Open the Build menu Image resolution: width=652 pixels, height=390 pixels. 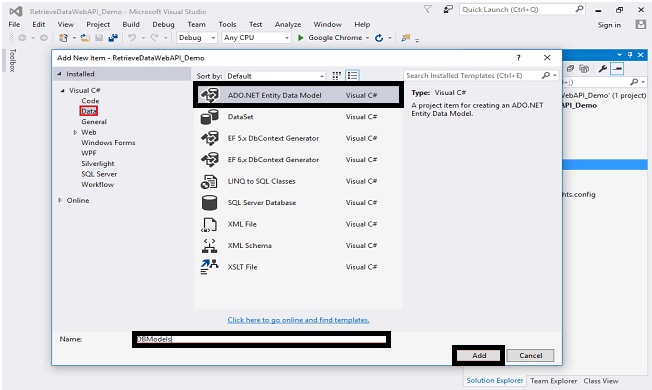[131, 25]
